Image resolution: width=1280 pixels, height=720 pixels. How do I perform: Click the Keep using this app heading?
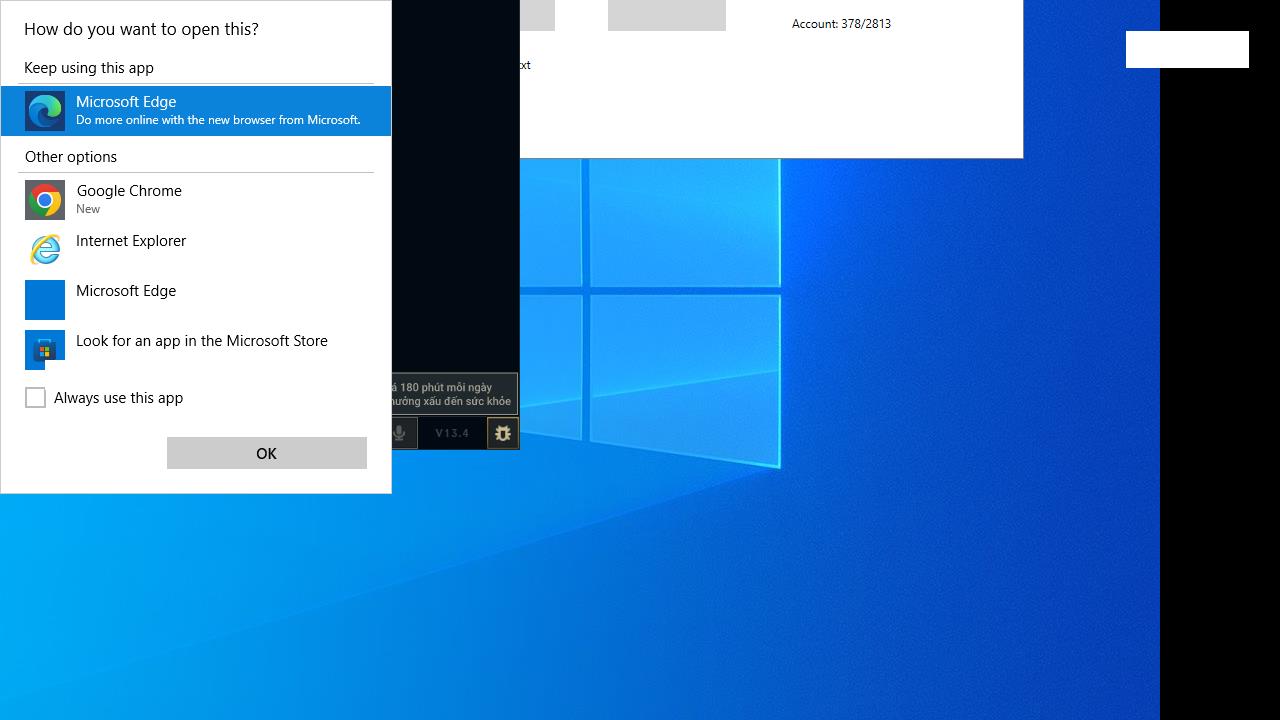coord(89,68)
